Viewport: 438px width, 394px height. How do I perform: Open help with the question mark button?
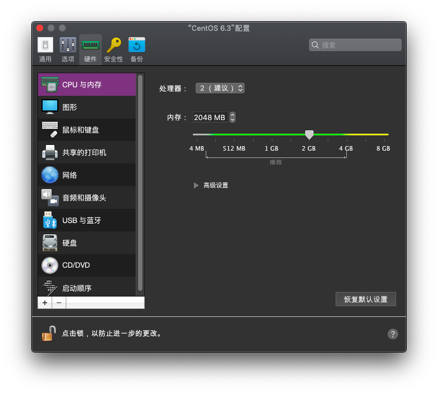point(393,334)
